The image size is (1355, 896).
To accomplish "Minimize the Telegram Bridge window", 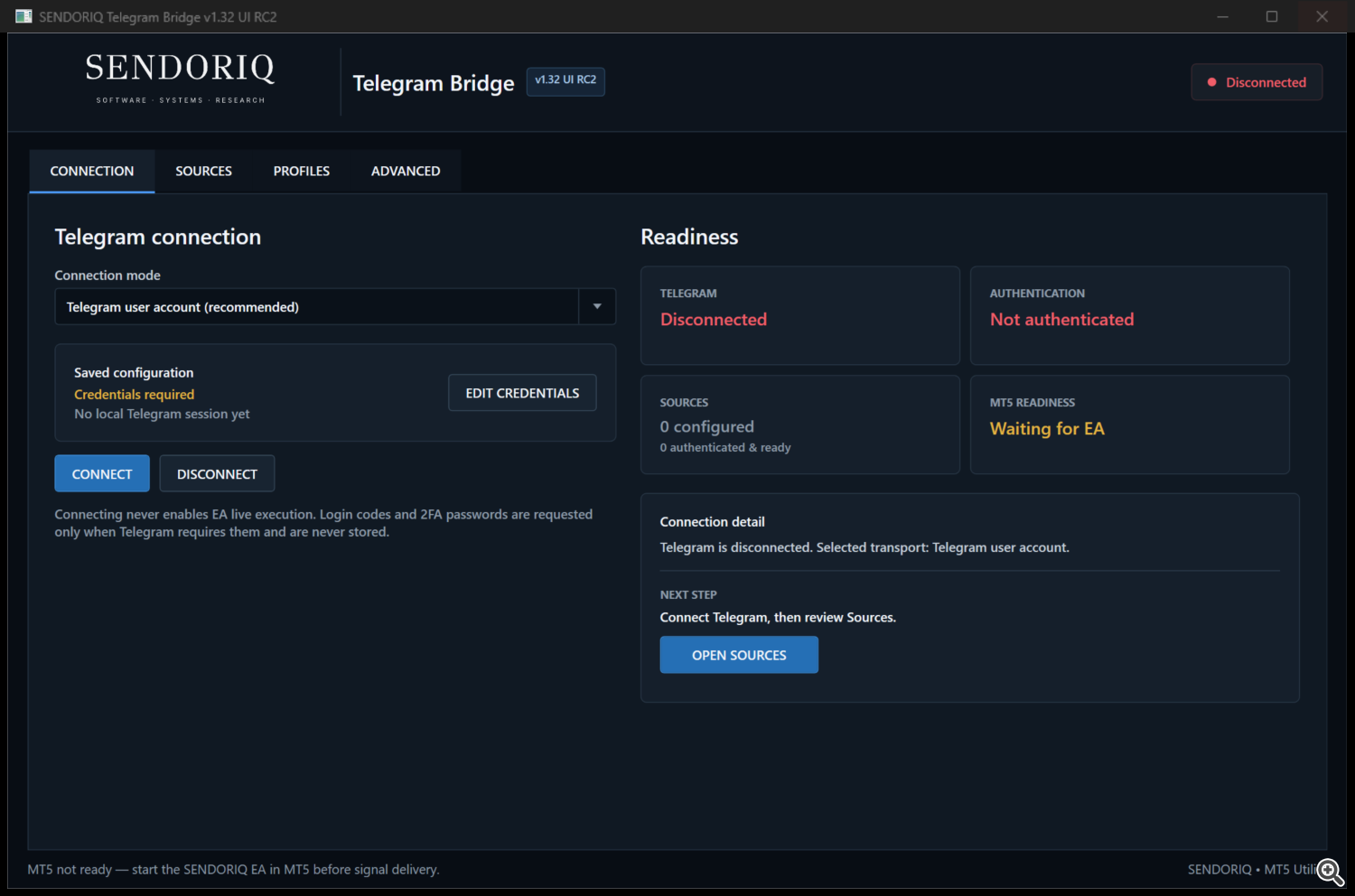I will [1222, 16].
